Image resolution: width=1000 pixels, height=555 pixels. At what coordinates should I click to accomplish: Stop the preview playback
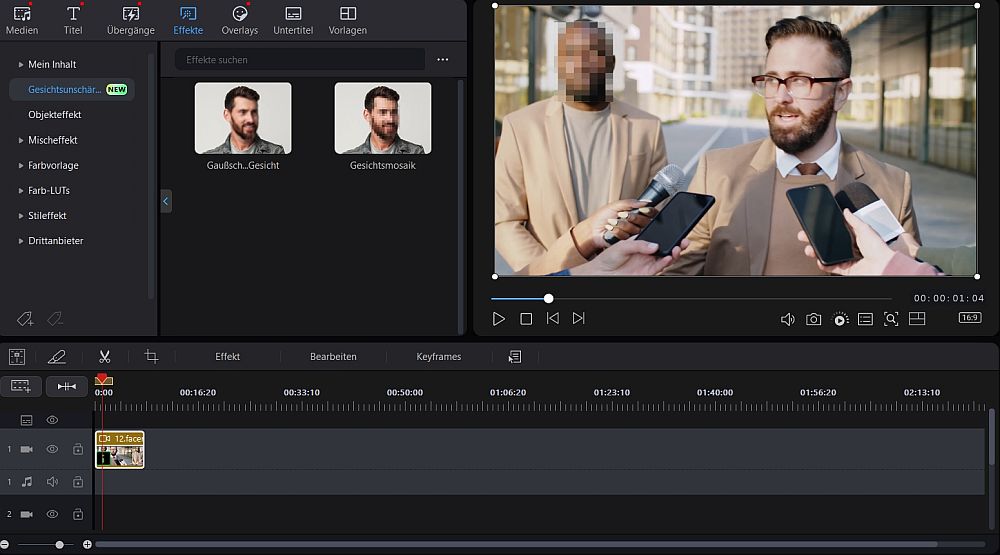click(x=526, y=318)
